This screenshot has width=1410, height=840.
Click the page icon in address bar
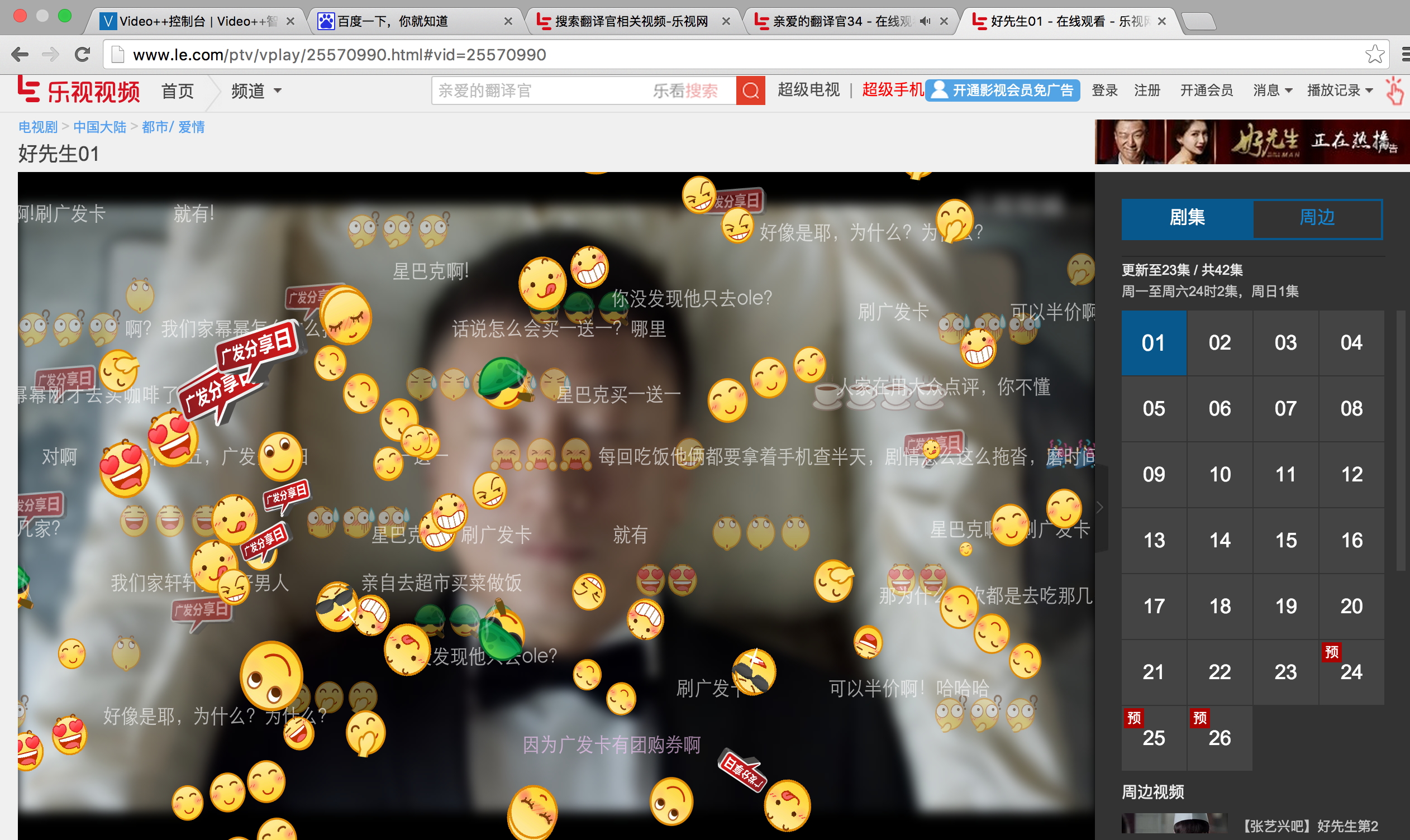tap(118, 55)
